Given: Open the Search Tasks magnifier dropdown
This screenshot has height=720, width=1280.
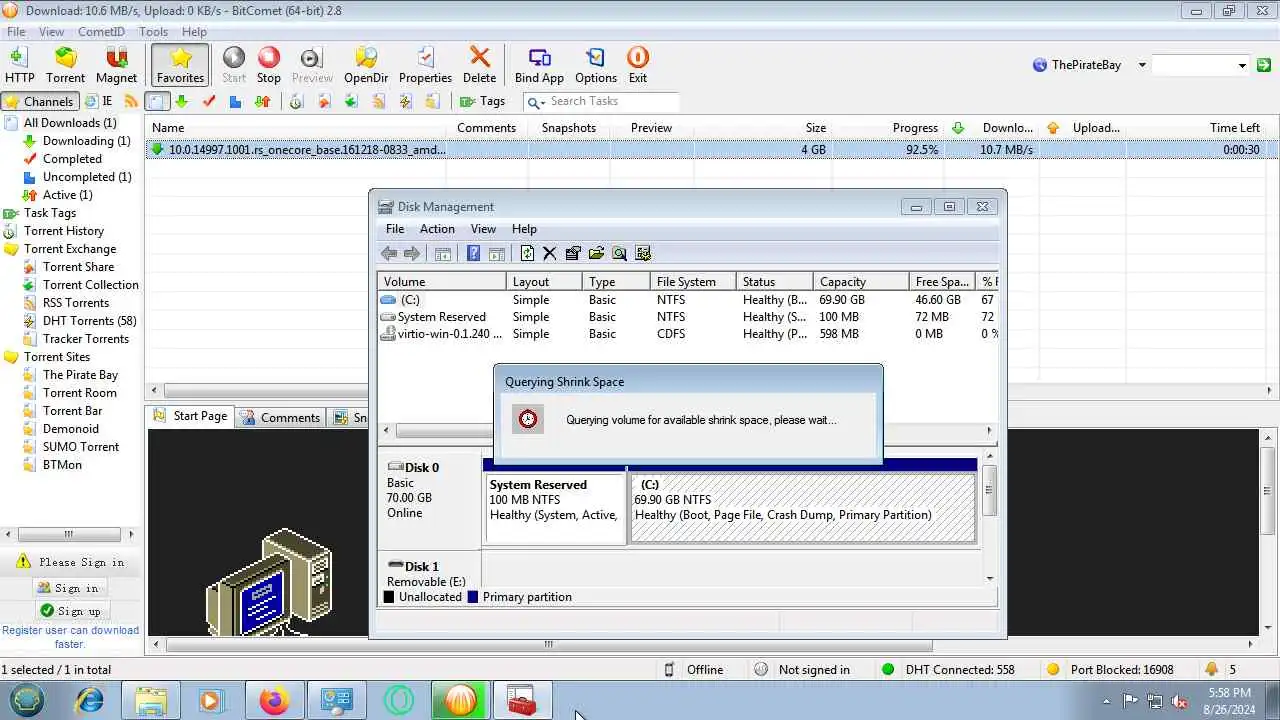Looking at the screenshot, I should coord(535,101).
